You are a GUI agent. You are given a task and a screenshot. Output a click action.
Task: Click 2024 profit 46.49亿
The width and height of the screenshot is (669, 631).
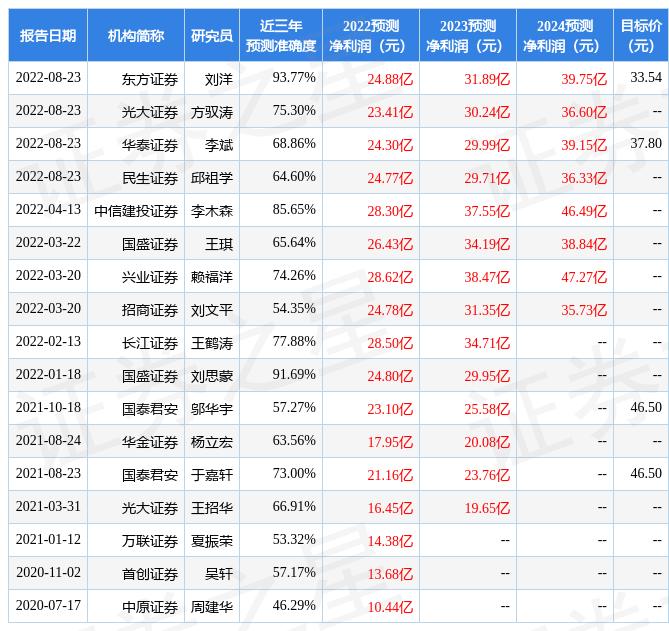(x=584, y=211)
